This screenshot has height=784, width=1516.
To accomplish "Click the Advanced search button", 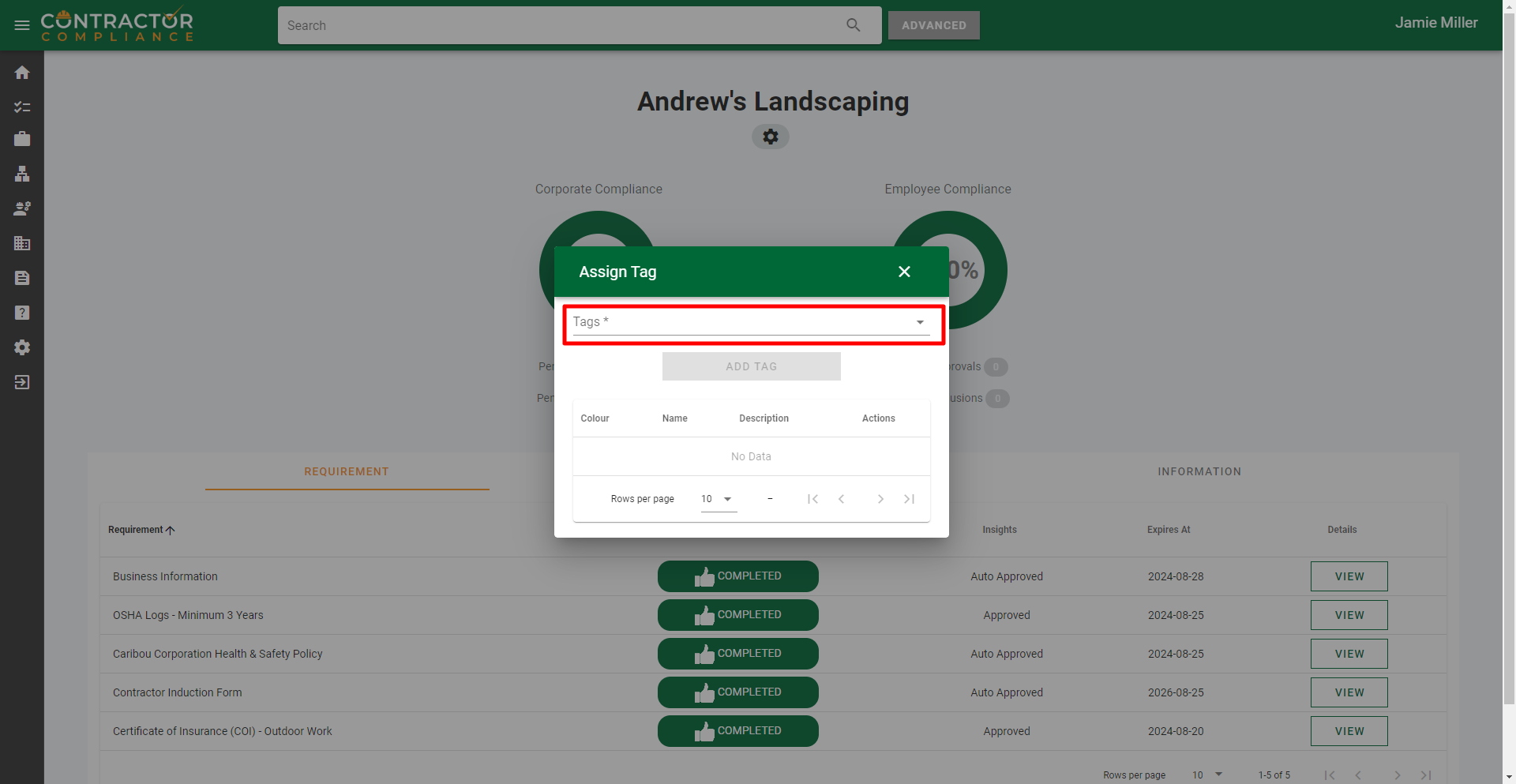I will coord(933,25).
